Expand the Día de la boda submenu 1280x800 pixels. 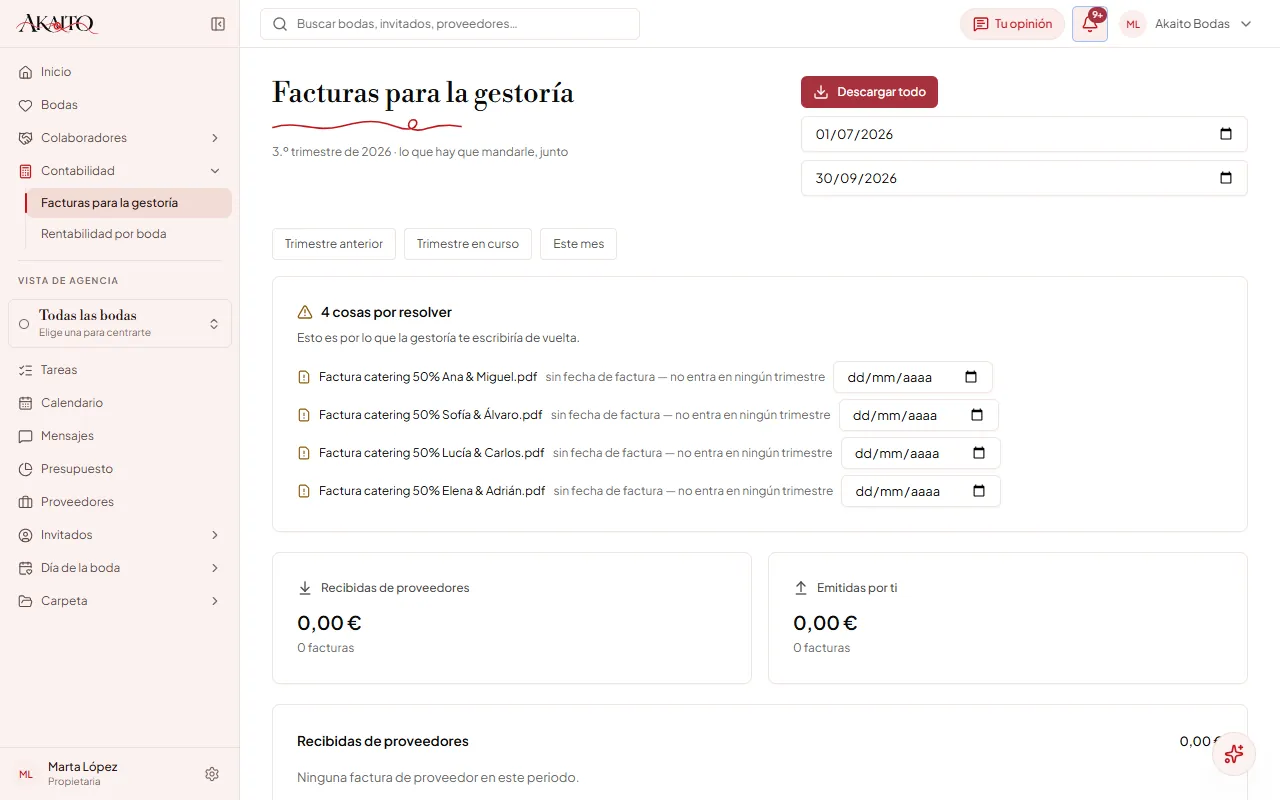click(215, 568)
